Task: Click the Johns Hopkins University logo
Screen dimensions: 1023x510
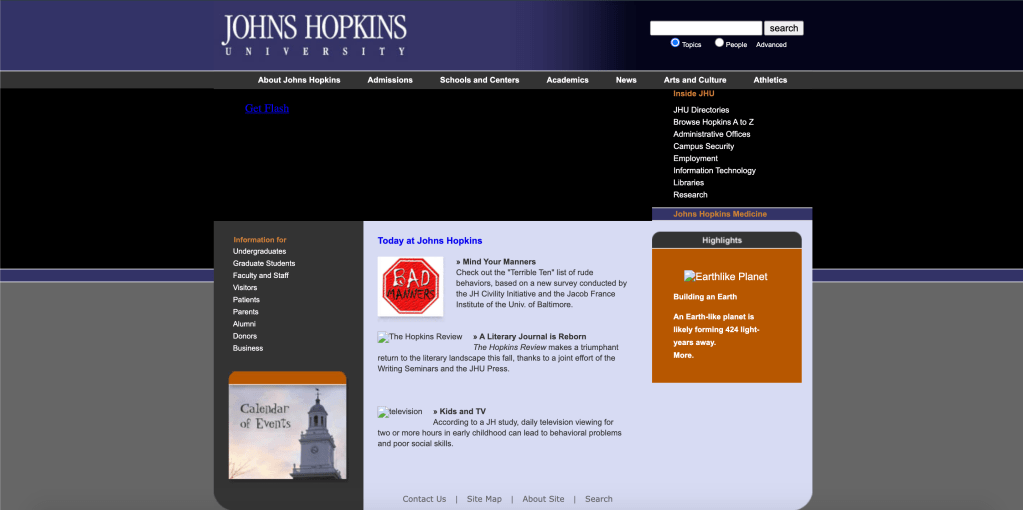Action: [314, 35]
